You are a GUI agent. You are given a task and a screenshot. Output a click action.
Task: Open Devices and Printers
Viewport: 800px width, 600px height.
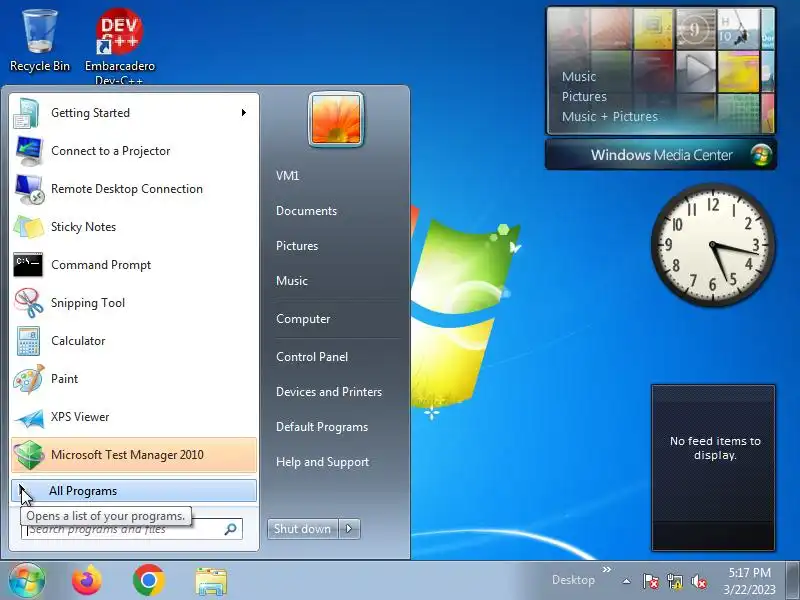tap(329, 392)
